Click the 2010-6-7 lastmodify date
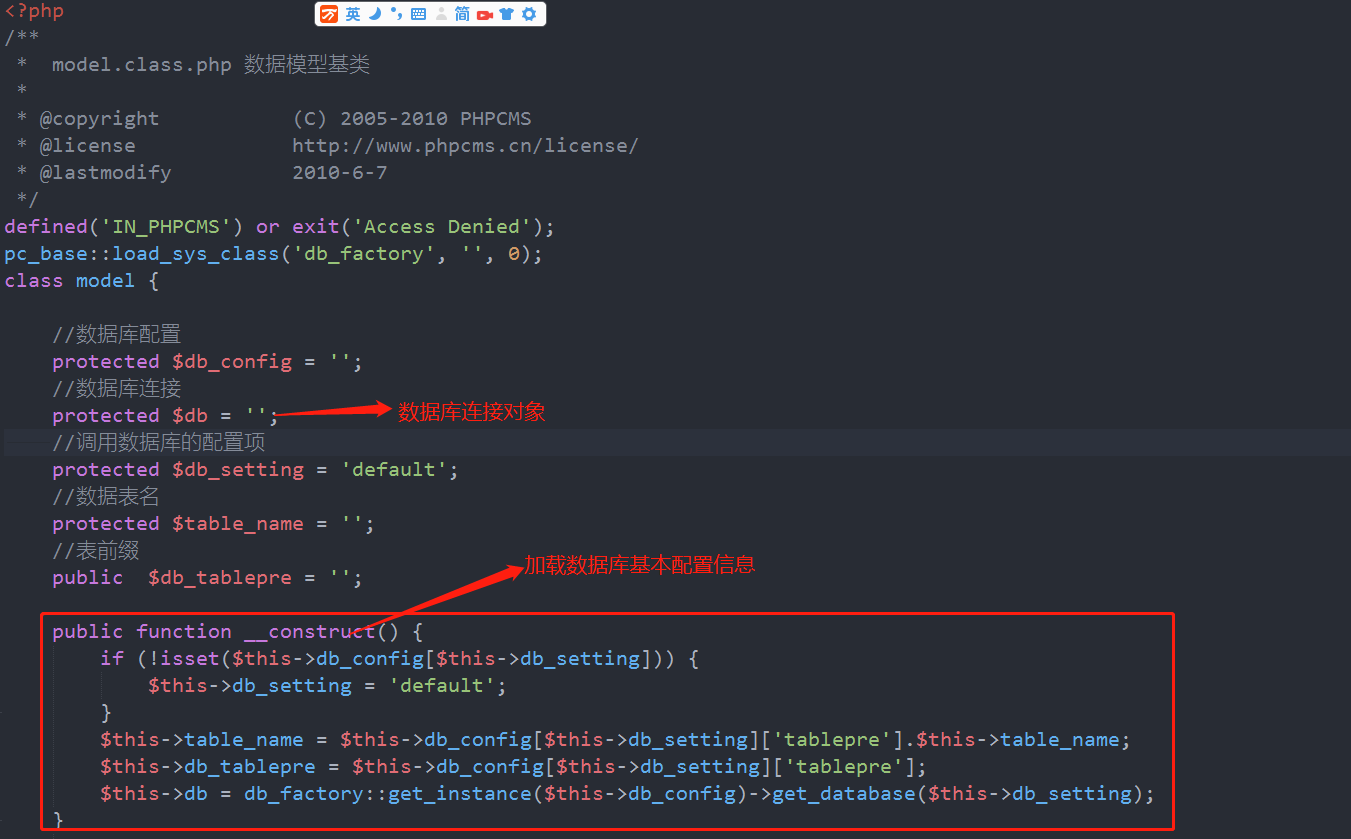Image resolution: width=1351 pixels, height=839 pixels. 339,173
